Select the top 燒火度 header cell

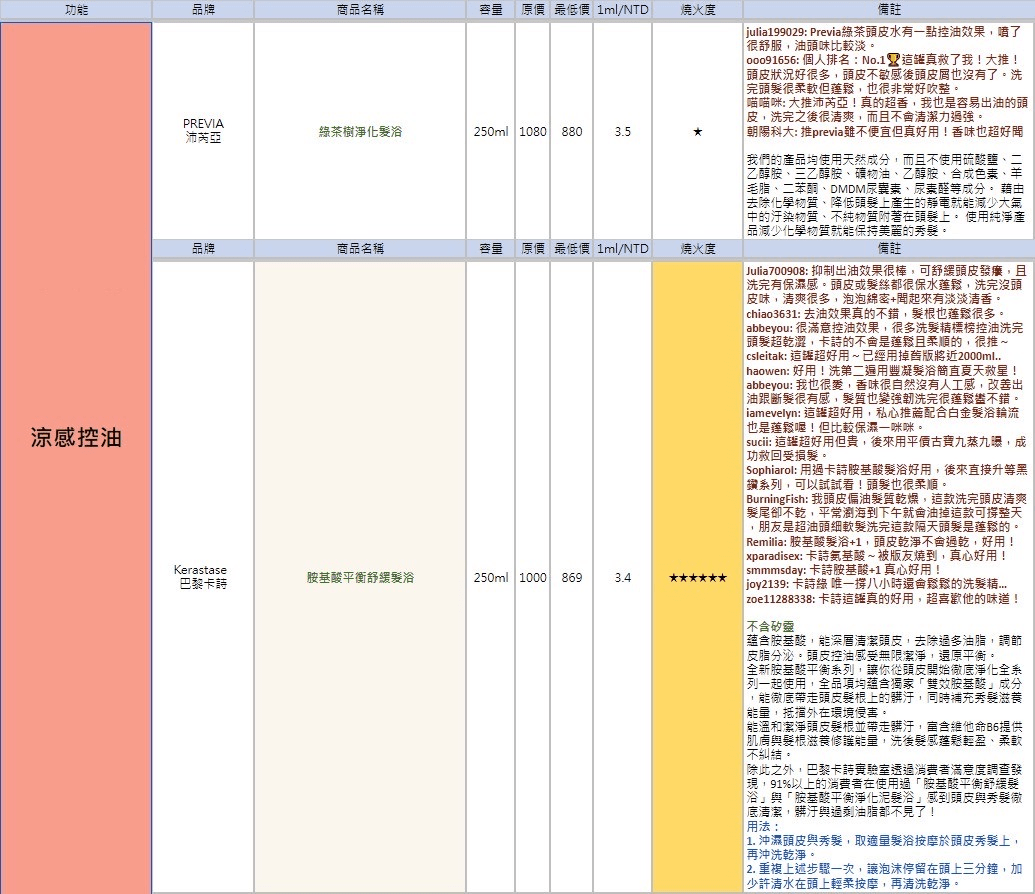point(698,9)
